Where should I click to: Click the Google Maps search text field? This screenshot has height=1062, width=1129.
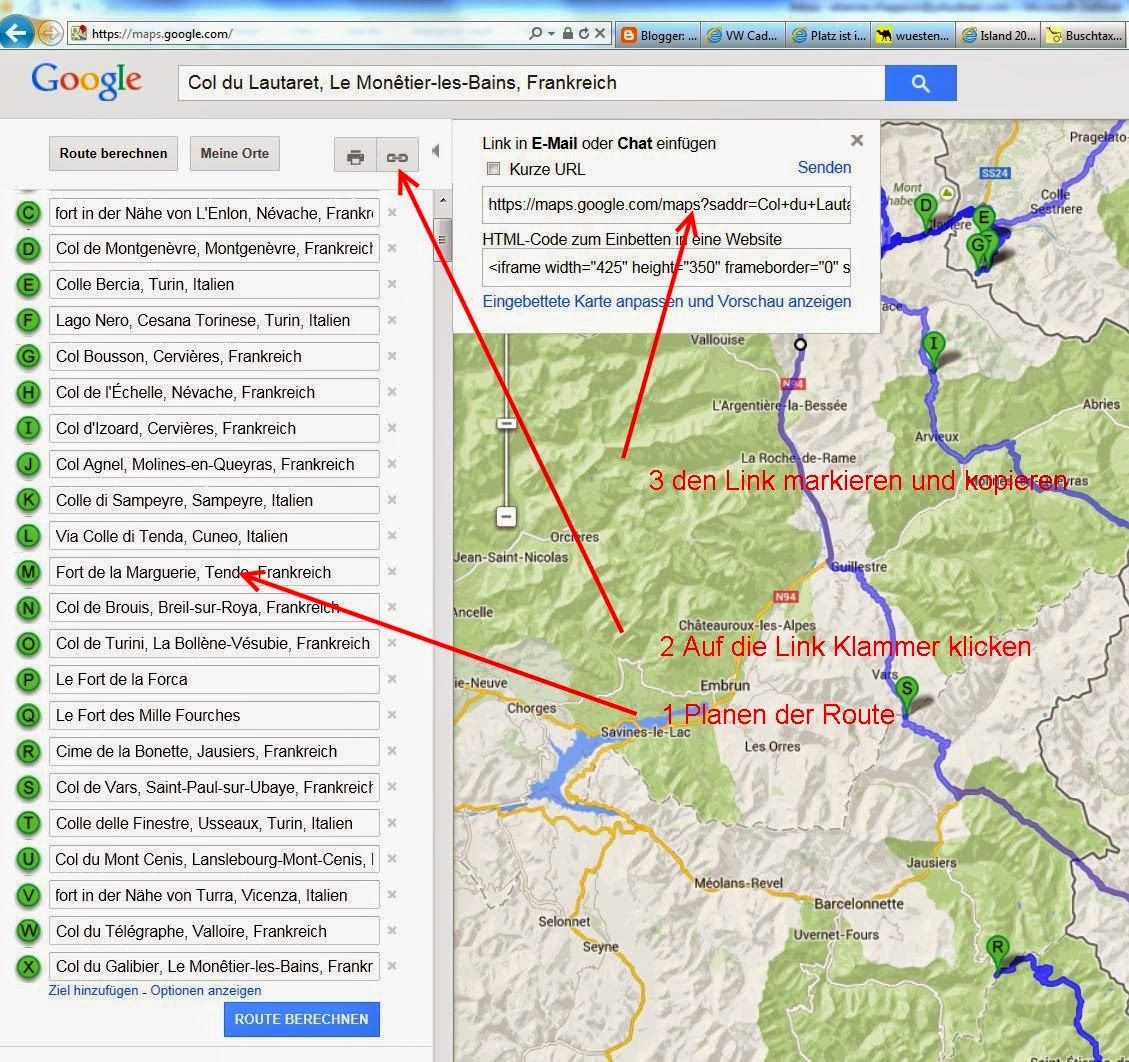[x=531, y=83]
